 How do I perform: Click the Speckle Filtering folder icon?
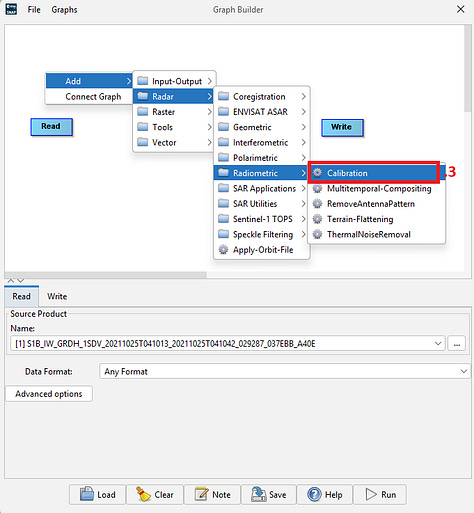click(223, 234)
